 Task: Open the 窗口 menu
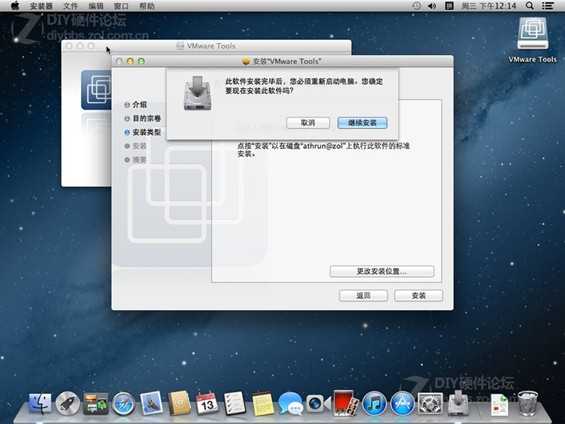tap(121, 6)
